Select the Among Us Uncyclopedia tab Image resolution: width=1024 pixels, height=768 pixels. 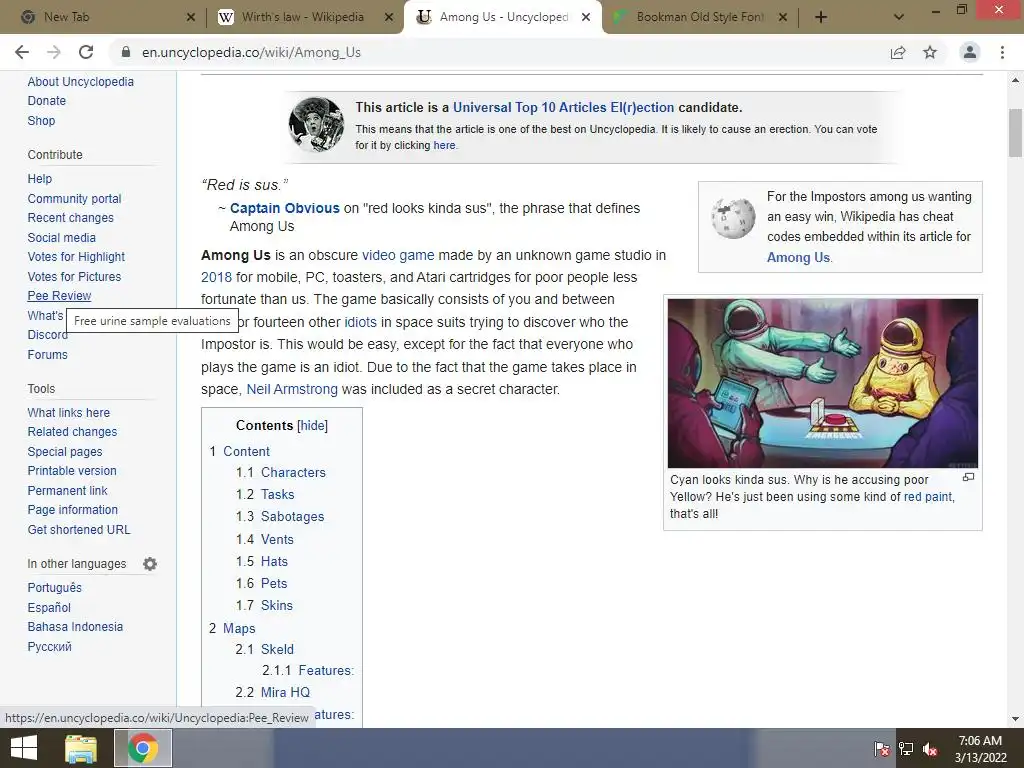tap(503, 17)
